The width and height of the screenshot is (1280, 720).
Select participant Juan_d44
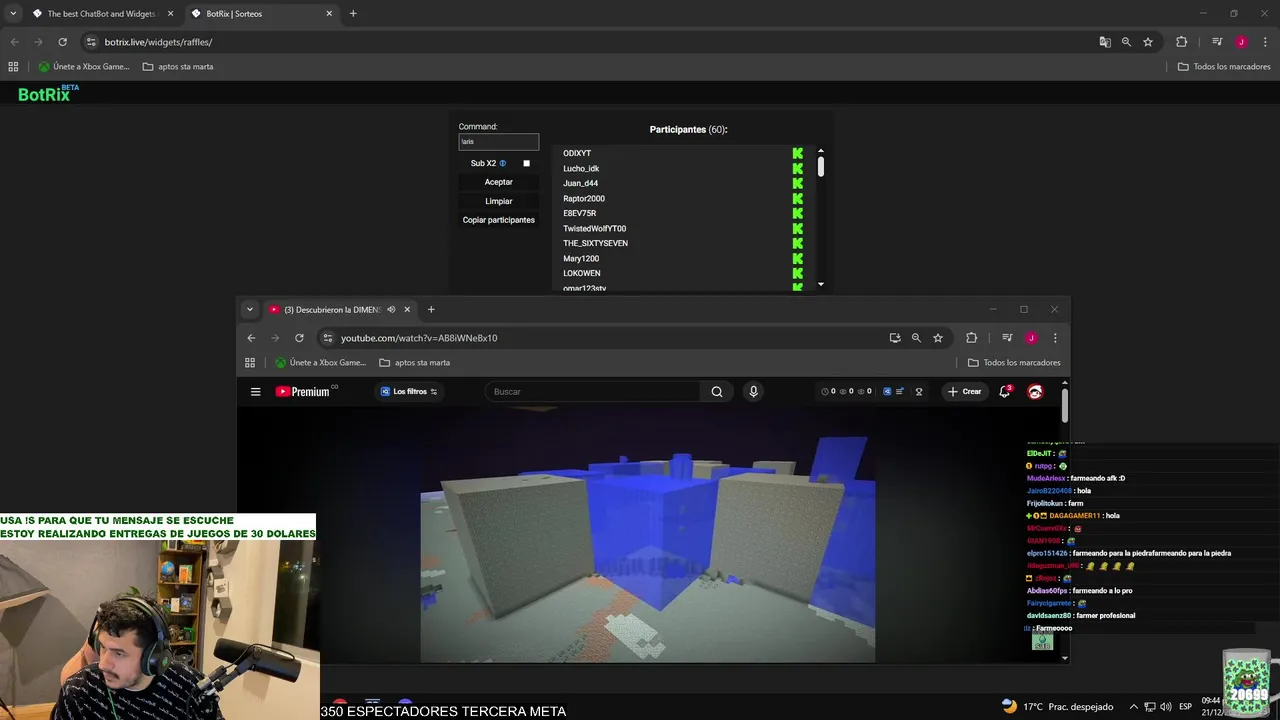[x=580, y=184]
